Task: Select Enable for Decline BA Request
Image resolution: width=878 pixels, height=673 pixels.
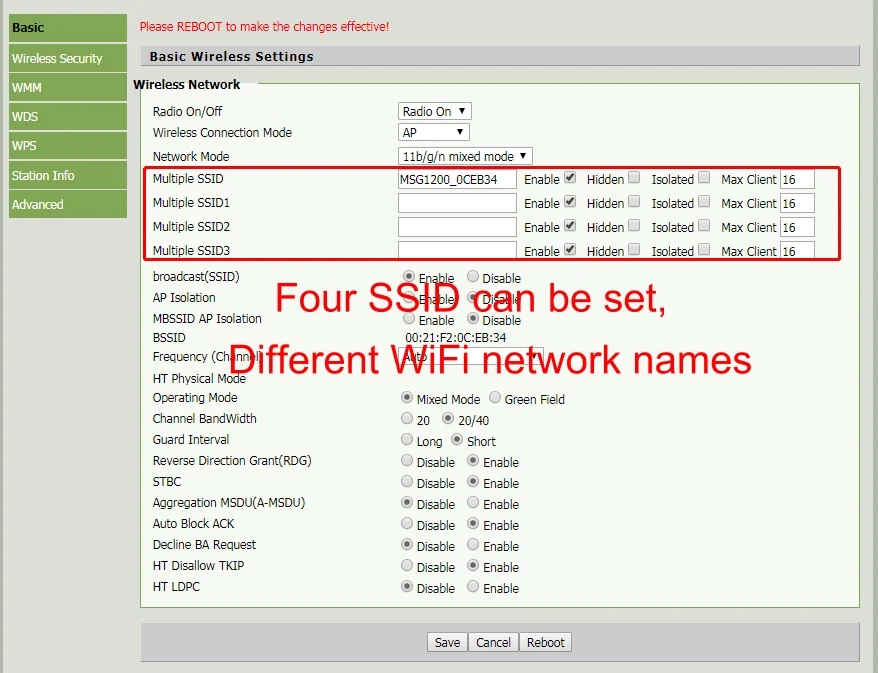Action: [x=473, y=544]
